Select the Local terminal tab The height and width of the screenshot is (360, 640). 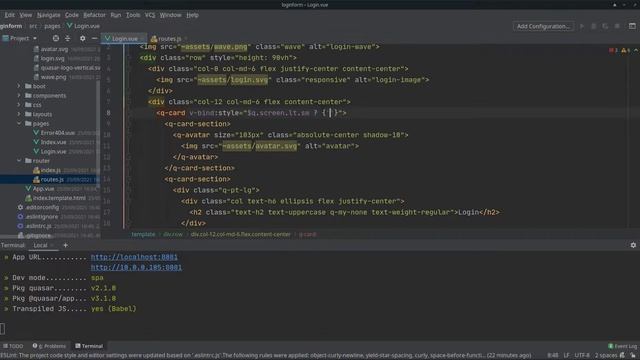tap(40, 245)
